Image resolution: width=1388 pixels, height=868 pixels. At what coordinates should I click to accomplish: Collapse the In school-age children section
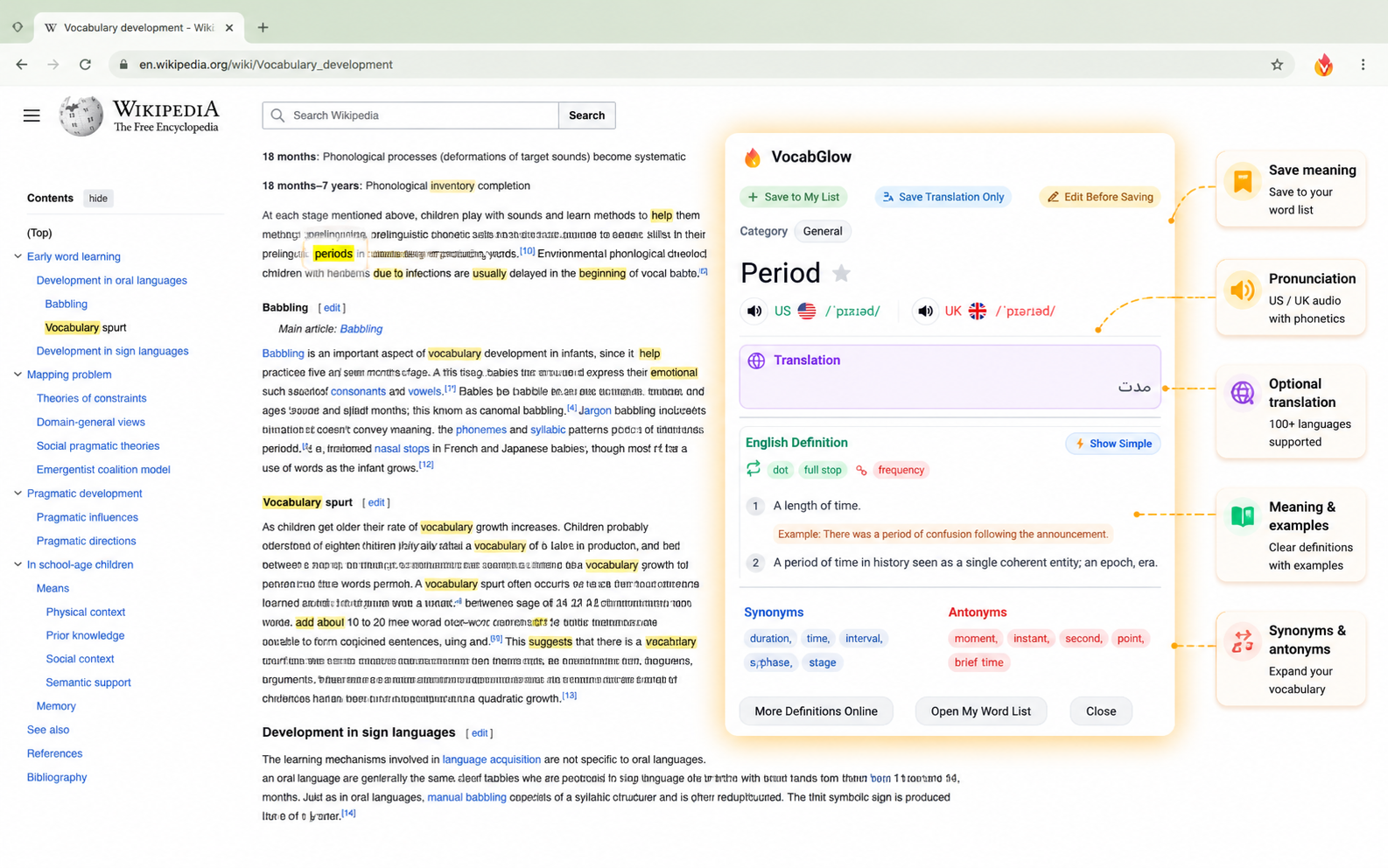click(18, 564)
